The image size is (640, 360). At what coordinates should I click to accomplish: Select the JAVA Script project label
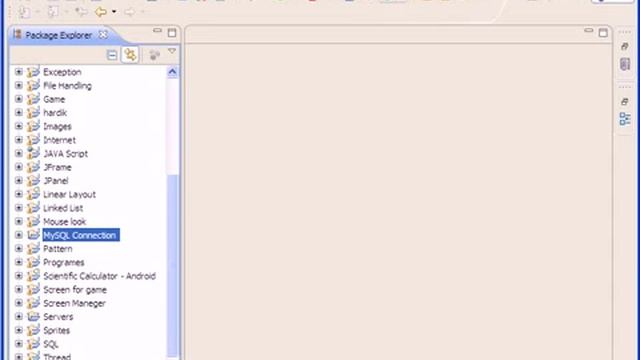[x=66, y=153]
